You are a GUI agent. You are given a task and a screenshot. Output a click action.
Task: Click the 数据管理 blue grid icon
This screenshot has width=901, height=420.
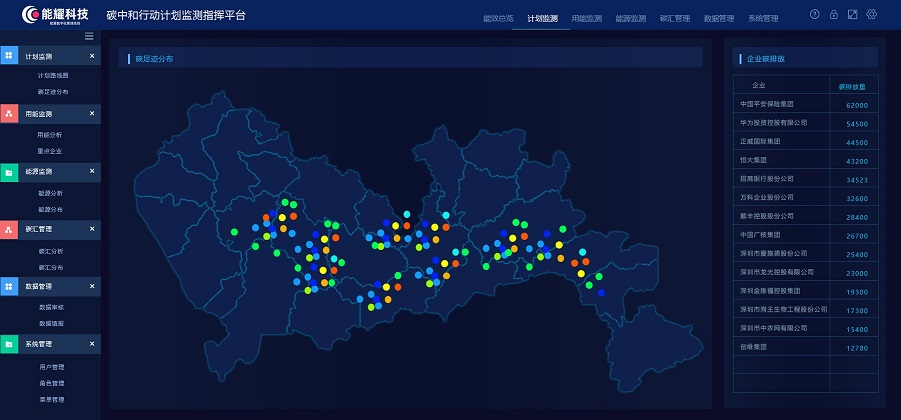pos(9,286)
